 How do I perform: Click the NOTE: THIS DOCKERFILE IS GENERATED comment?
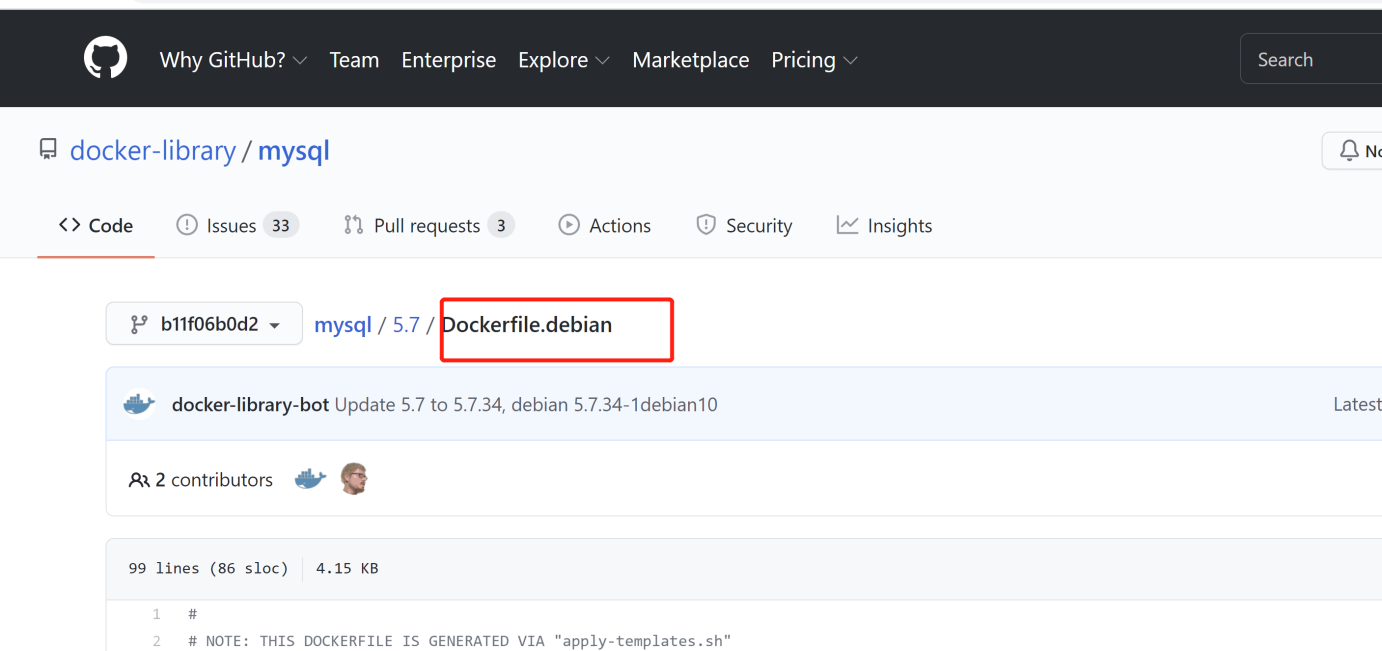coord(460,641)
